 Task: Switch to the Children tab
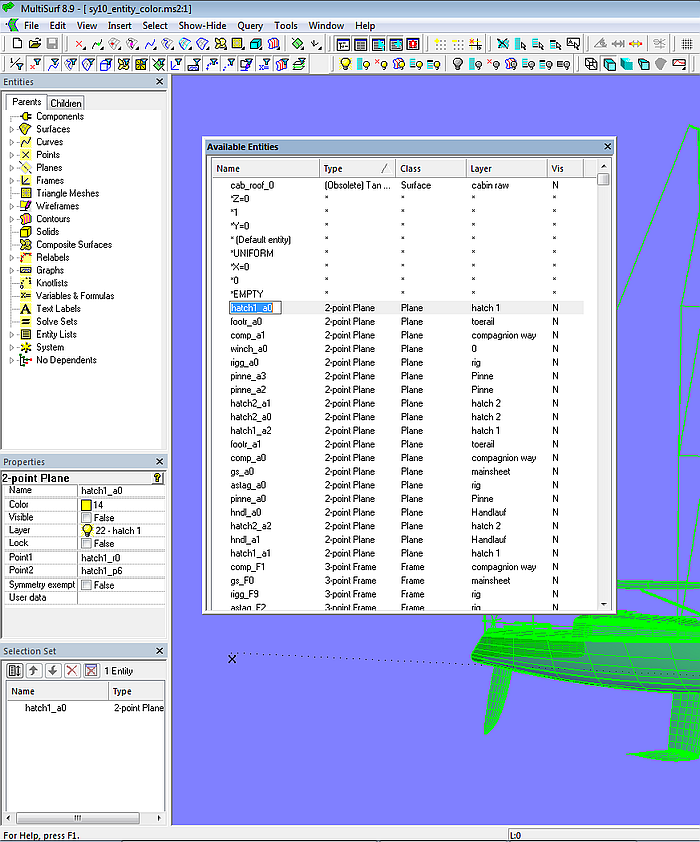(66, 103)
